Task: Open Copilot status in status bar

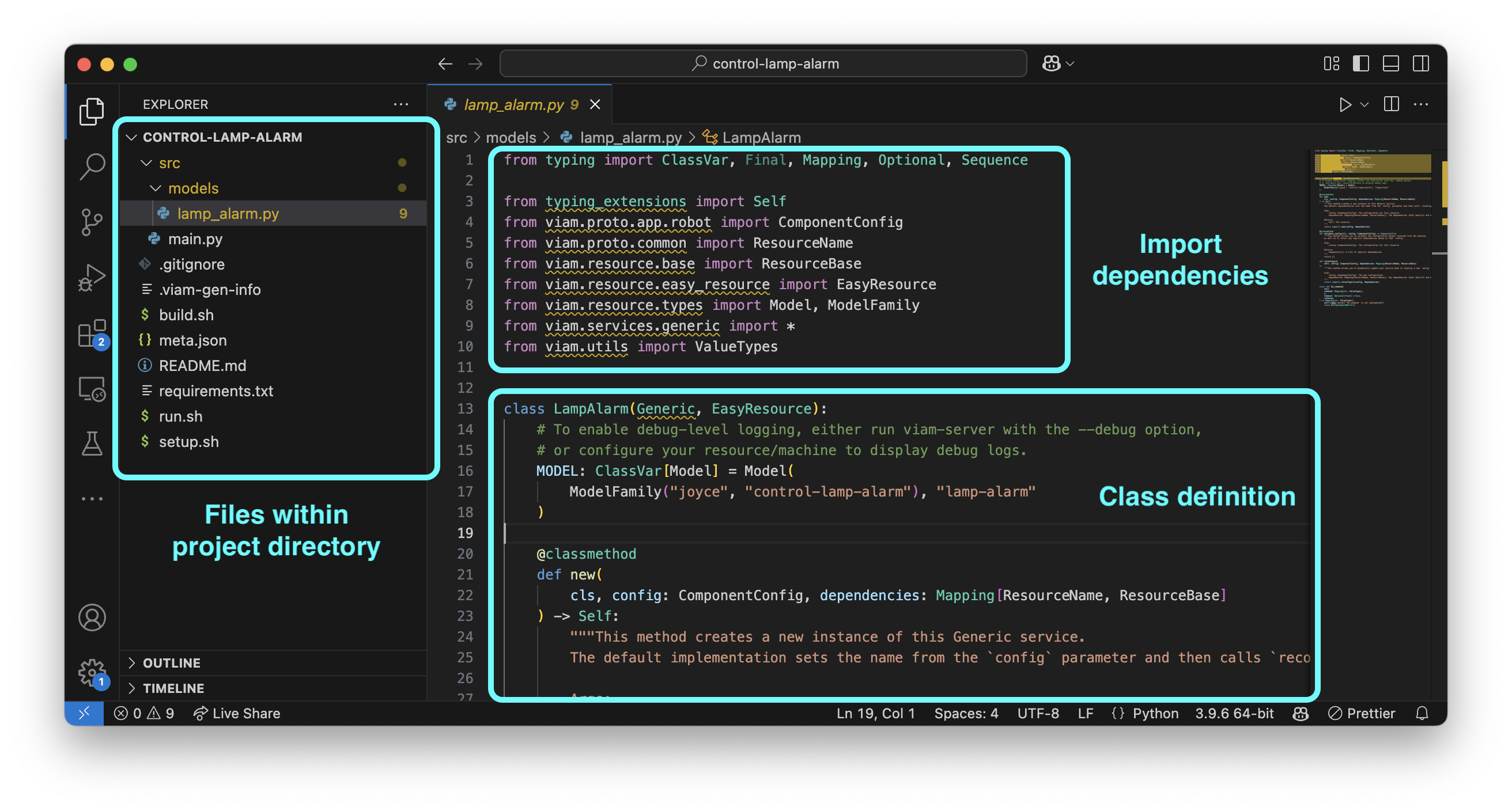Action: [1300, 713]
